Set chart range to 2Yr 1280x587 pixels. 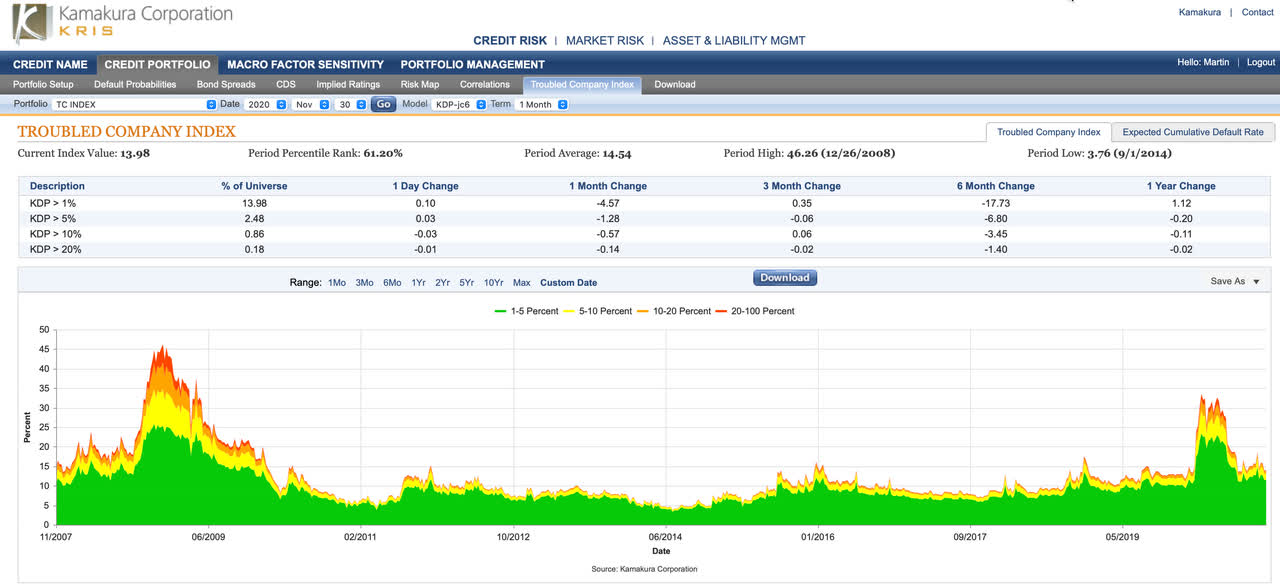coord(442,283)
